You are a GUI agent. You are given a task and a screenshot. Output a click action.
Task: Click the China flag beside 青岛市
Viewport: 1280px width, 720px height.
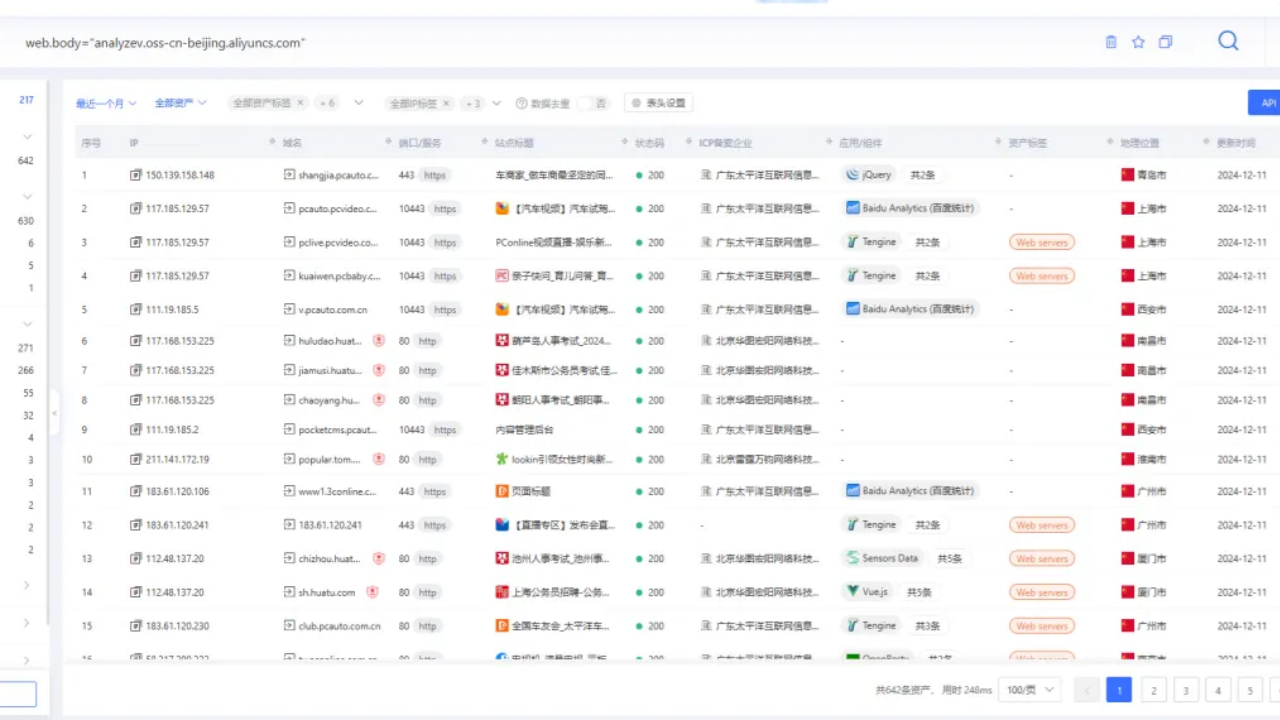point(1128,175)
